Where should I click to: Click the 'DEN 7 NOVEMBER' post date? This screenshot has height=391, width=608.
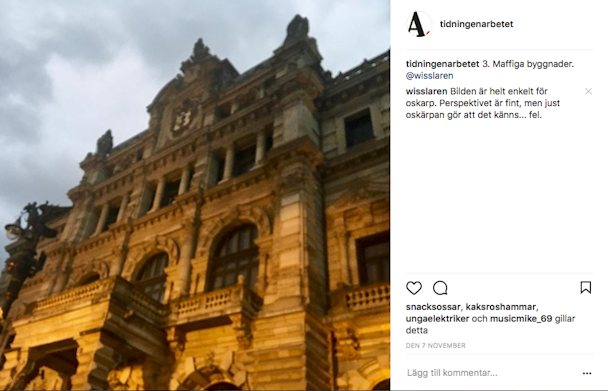435,346
